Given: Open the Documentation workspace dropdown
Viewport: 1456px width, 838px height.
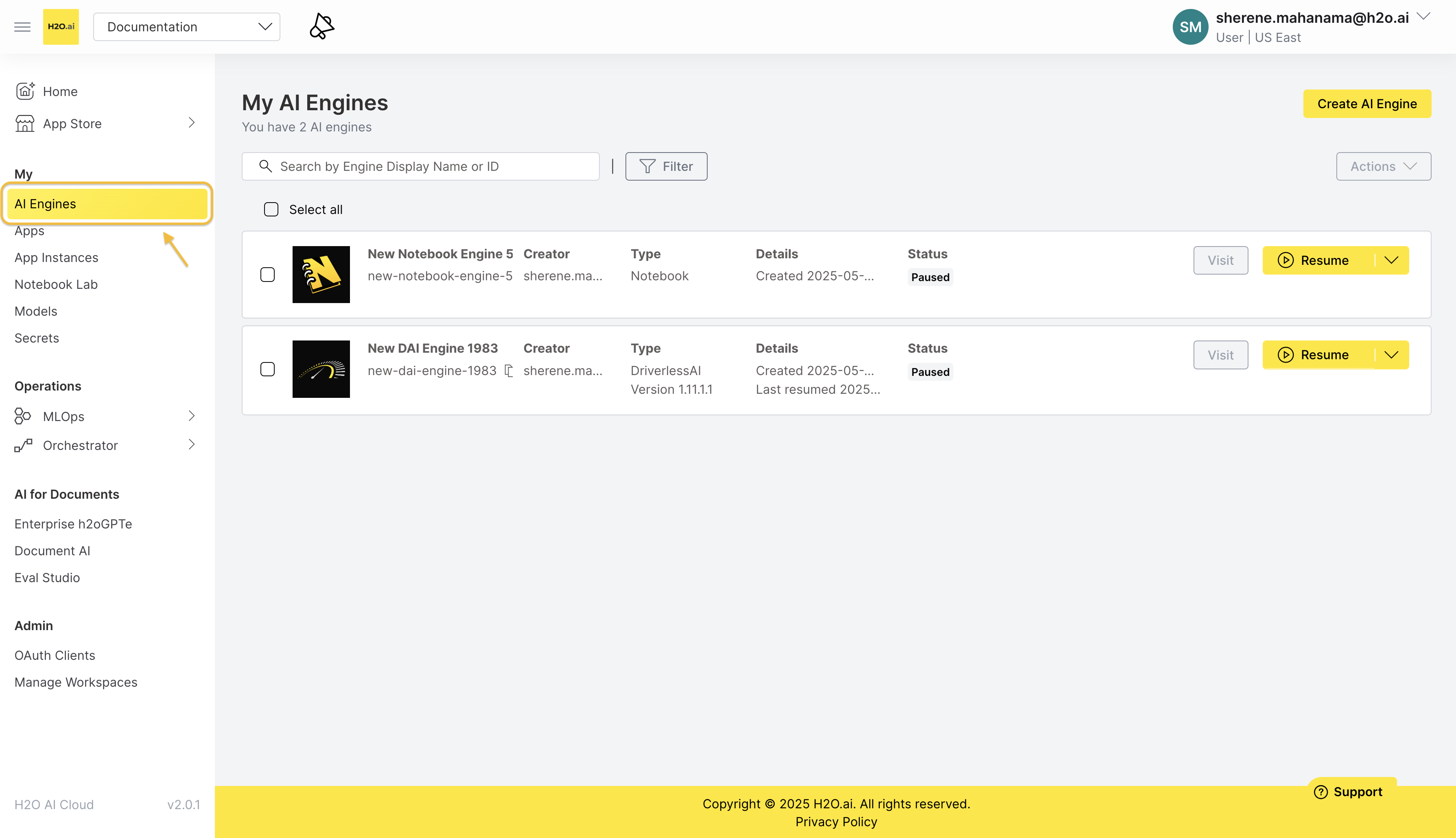Looking at the screenshot, I should [x=186, y=27].
